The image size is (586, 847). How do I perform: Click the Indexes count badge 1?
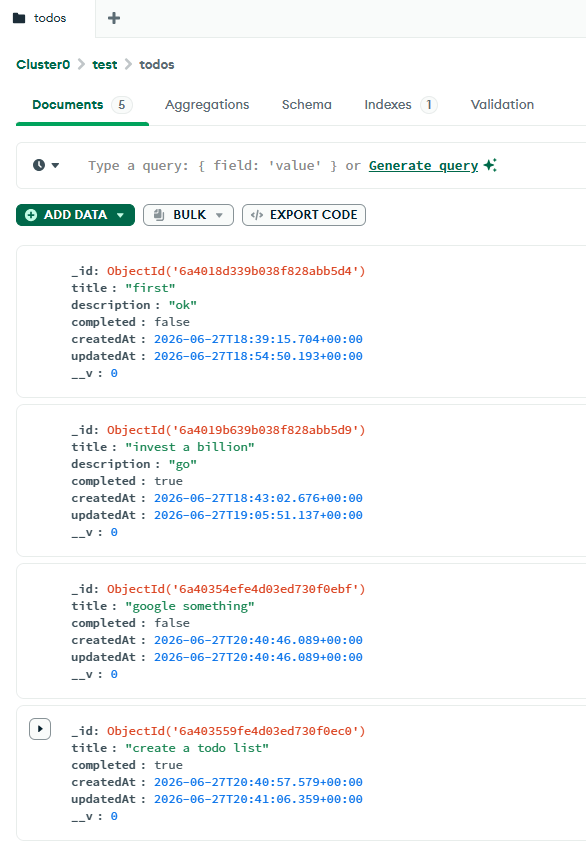[x=429, y=105]
